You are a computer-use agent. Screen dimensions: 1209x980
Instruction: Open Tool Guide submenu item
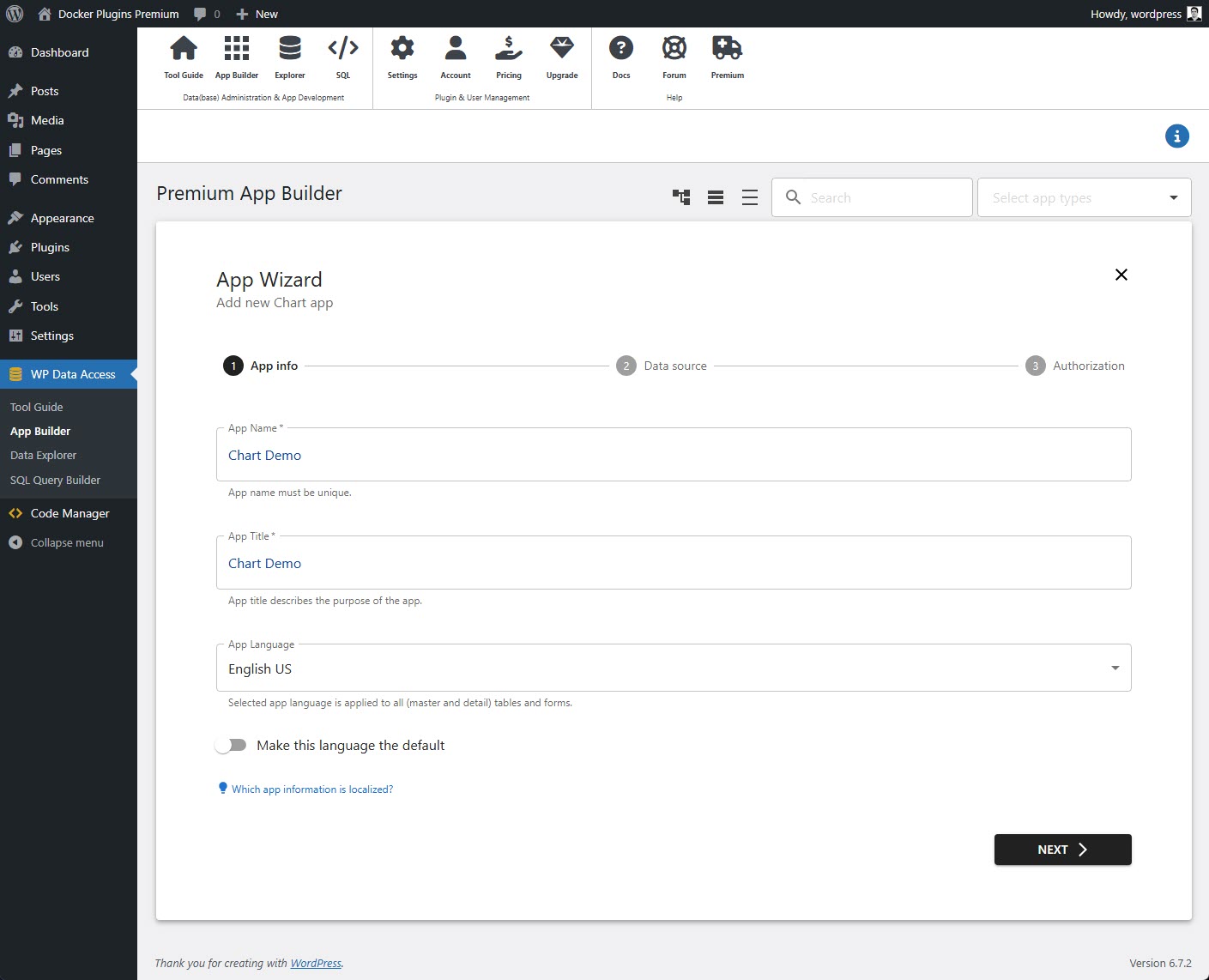click(37, 407)
